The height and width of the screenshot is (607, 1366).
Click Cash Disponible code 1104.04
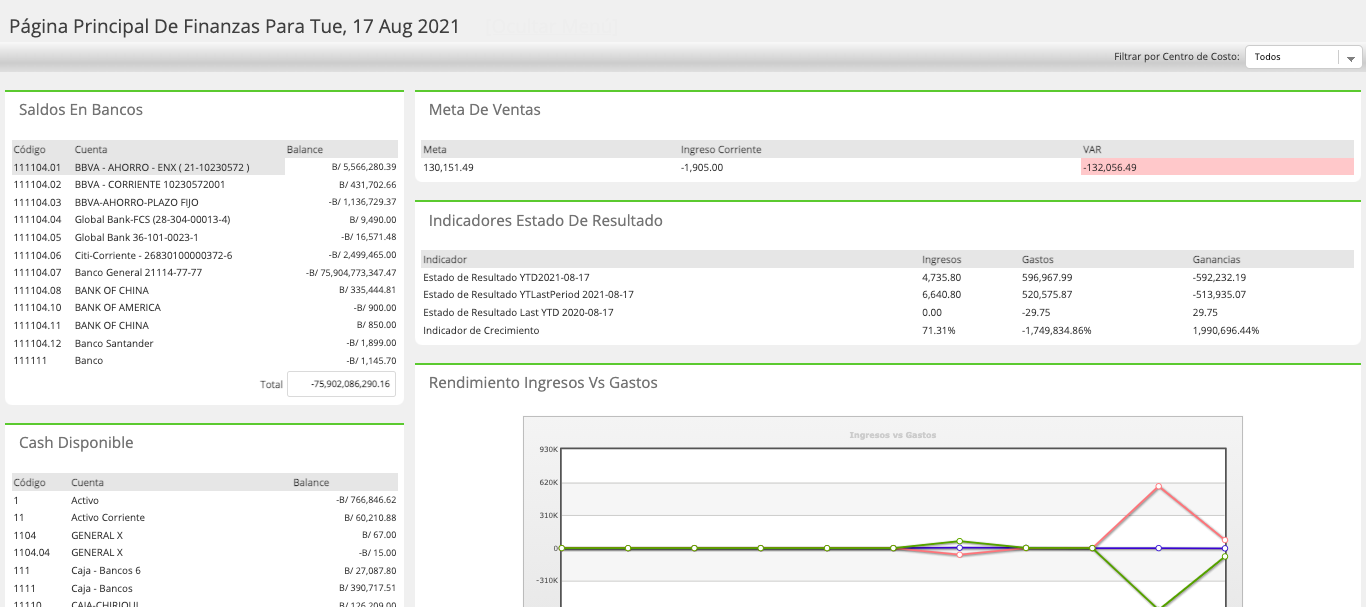30,553
